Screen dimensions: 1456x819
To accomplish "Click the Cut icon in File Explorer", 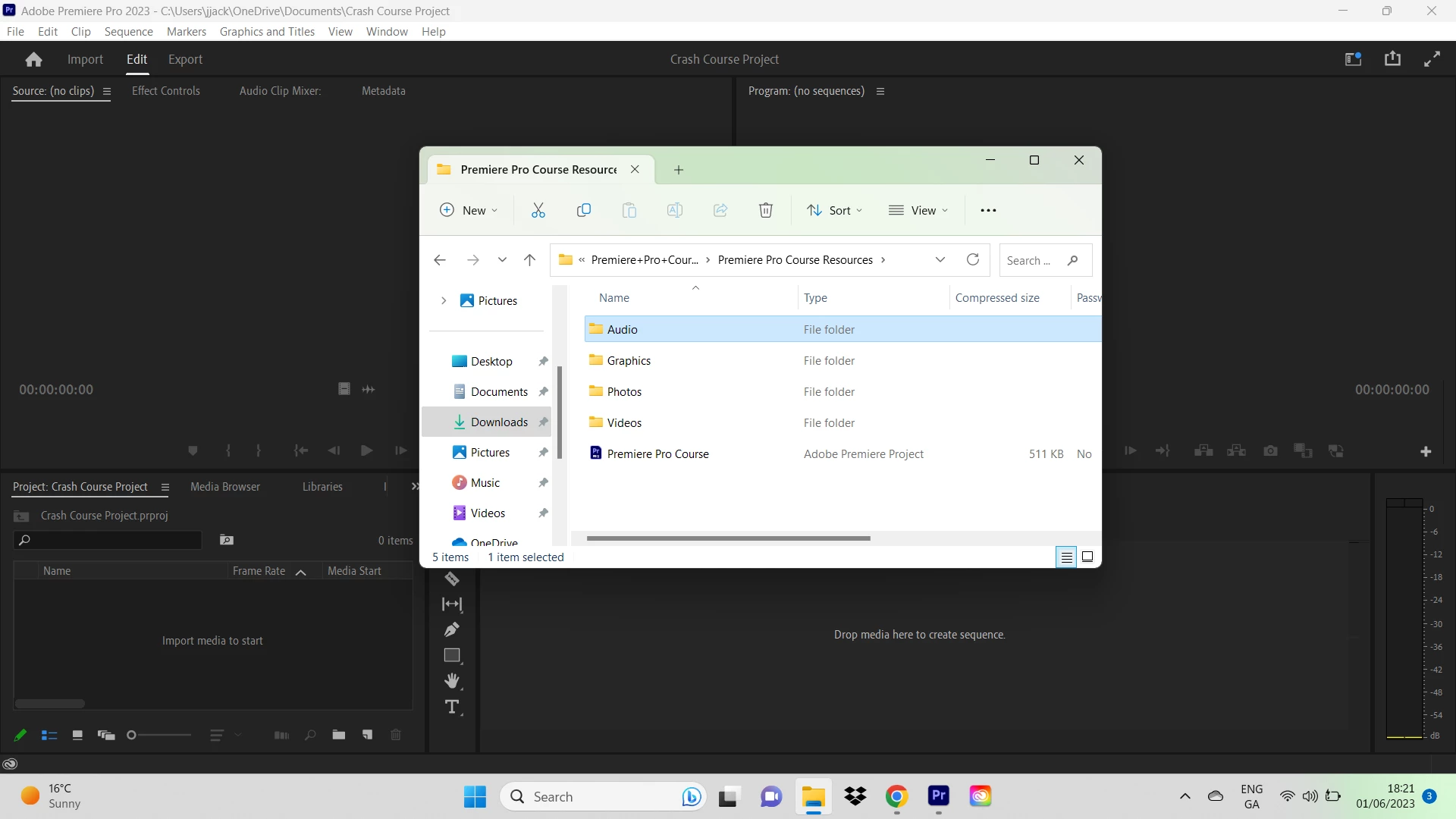I will pos(538,210).
